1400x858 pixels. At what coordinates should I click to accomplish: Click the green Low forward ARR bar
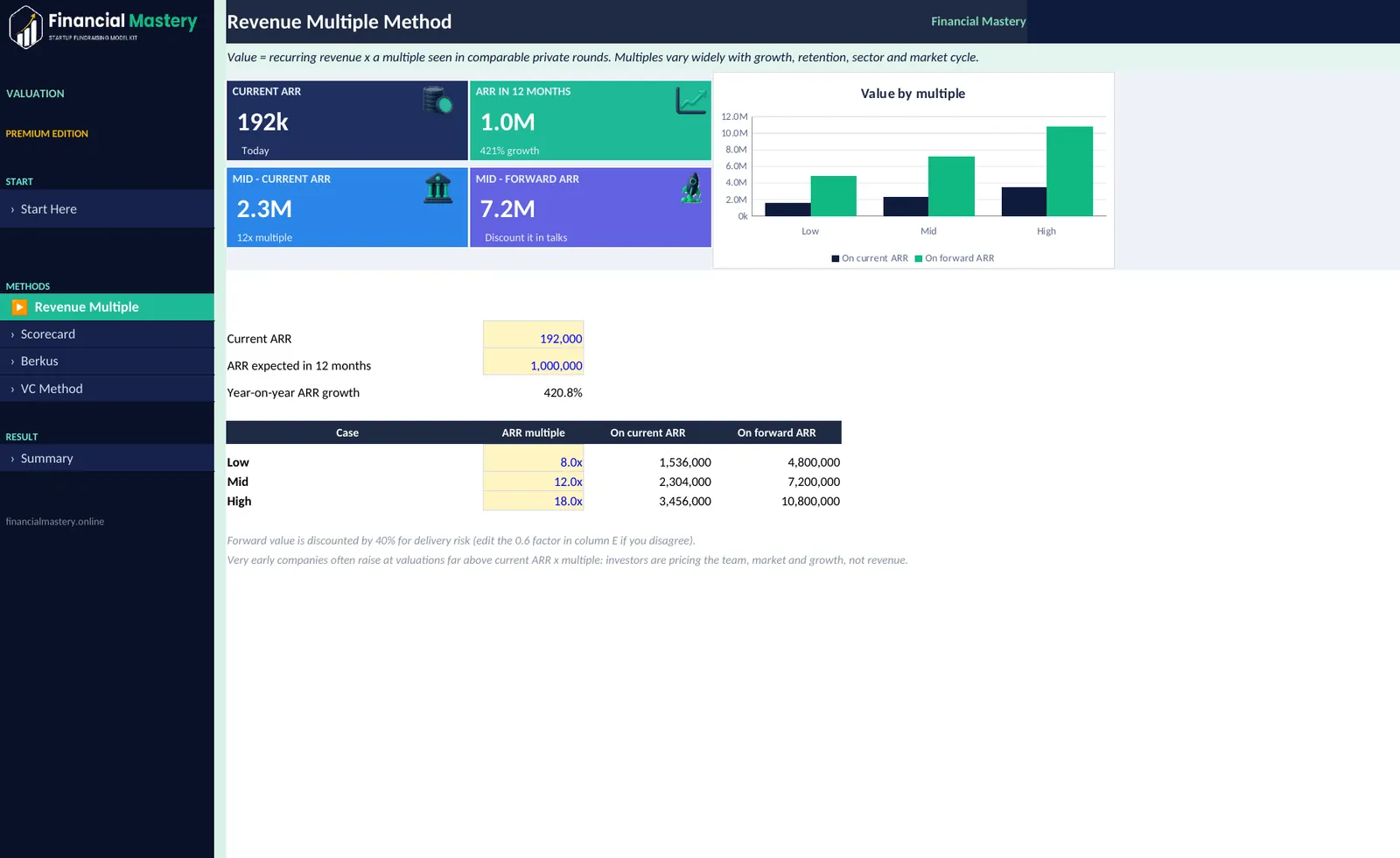coord(833,196)
